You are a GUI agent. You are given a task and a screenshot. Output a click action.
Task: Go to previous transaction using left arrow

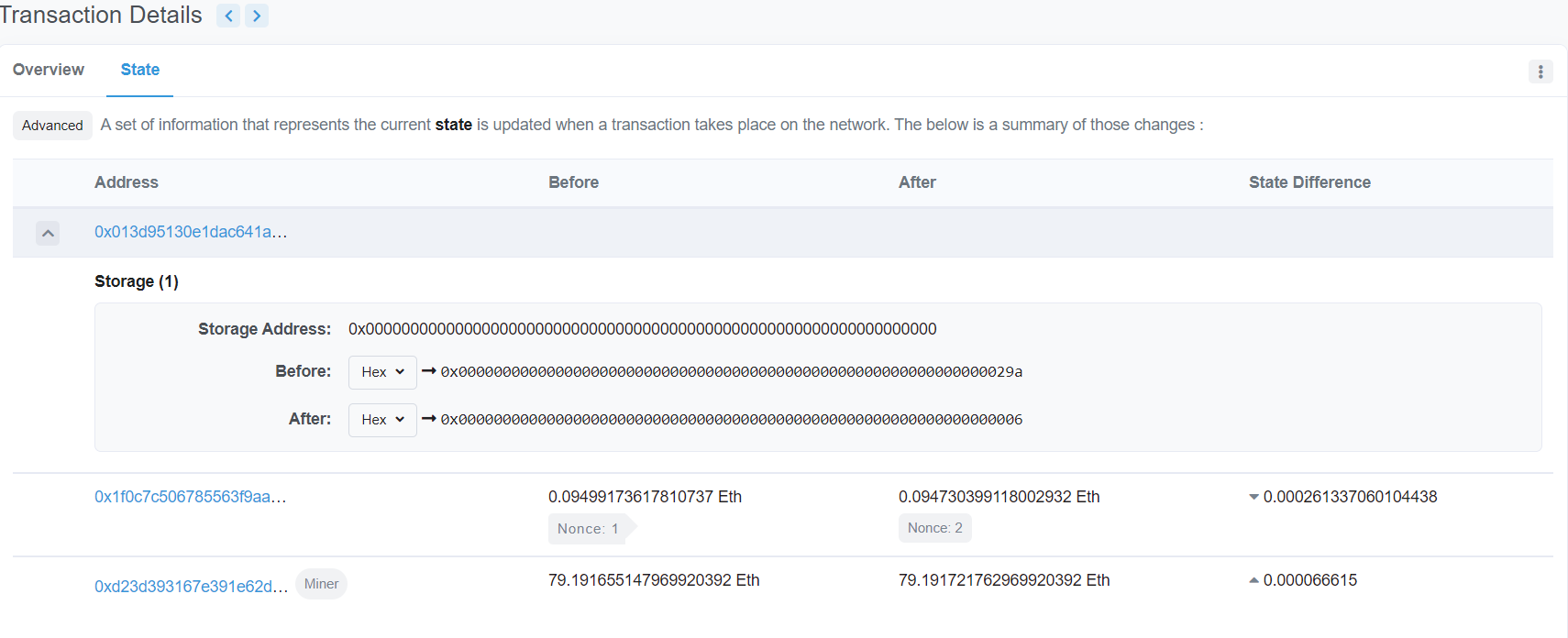pos(228,16)
